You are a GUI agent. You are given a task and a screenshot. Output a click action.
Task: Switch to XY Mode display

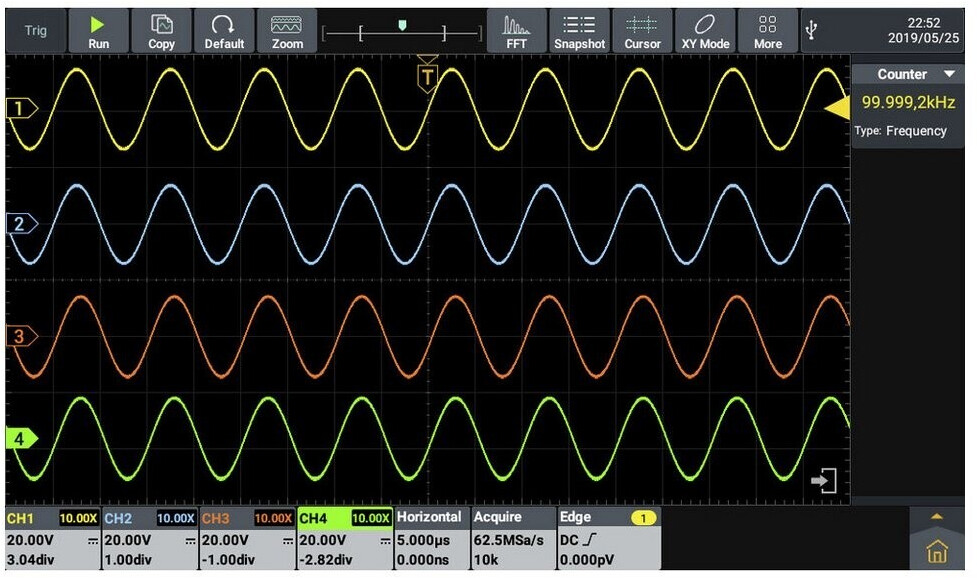(x=705, y=31)
